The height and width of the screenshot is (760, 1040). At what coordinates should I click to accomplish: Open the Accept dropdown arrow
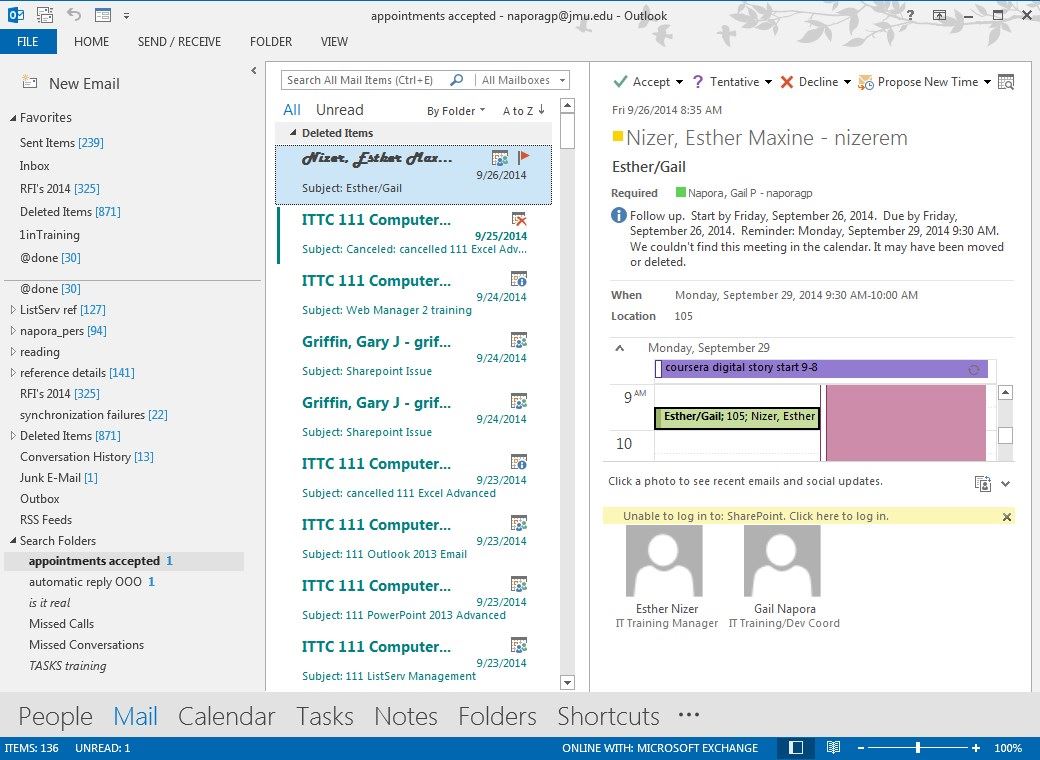pyautogui.click(x=679, y=82)
